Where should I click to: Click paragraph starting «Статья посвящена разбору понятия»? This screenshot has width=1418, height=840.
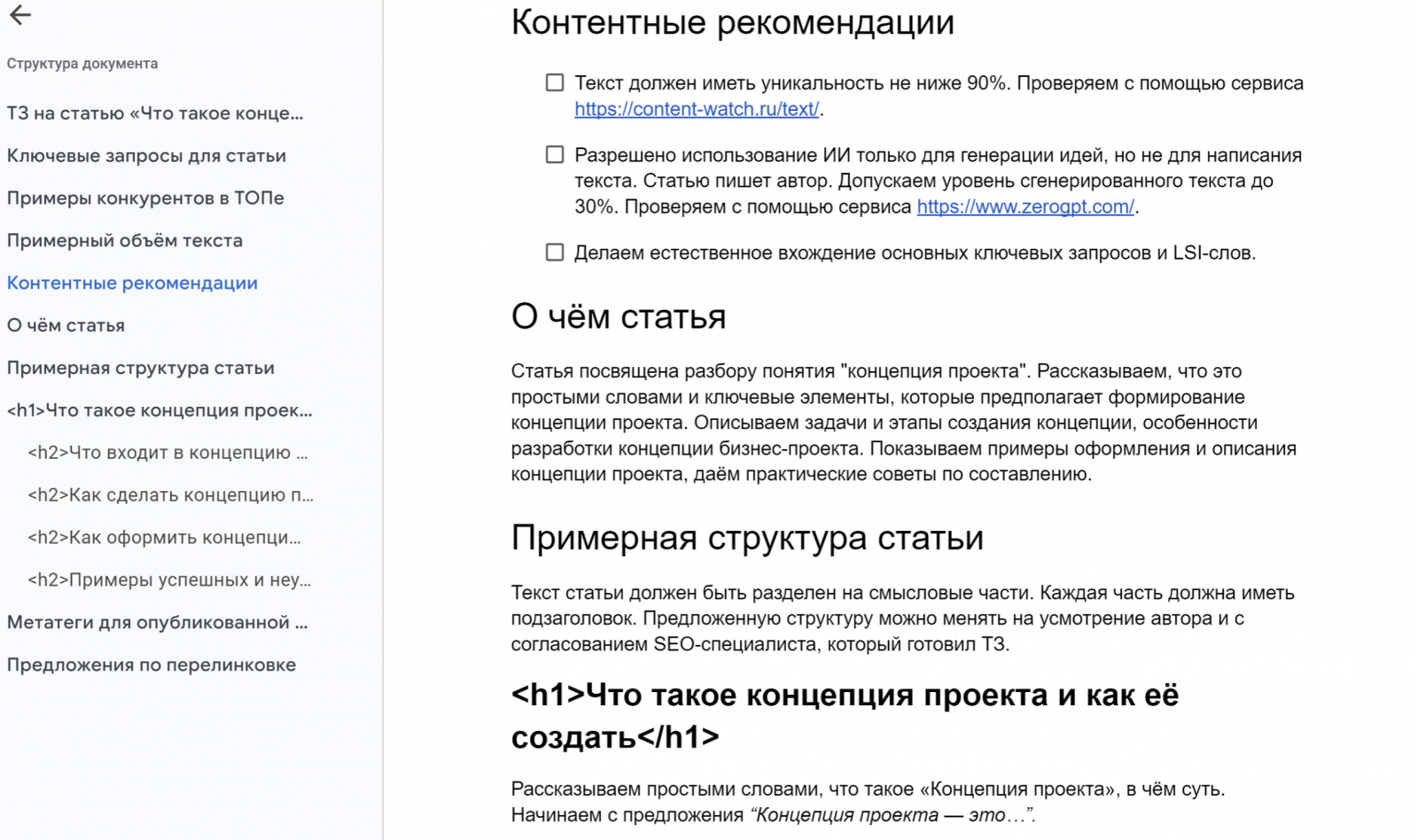(904, 423)
